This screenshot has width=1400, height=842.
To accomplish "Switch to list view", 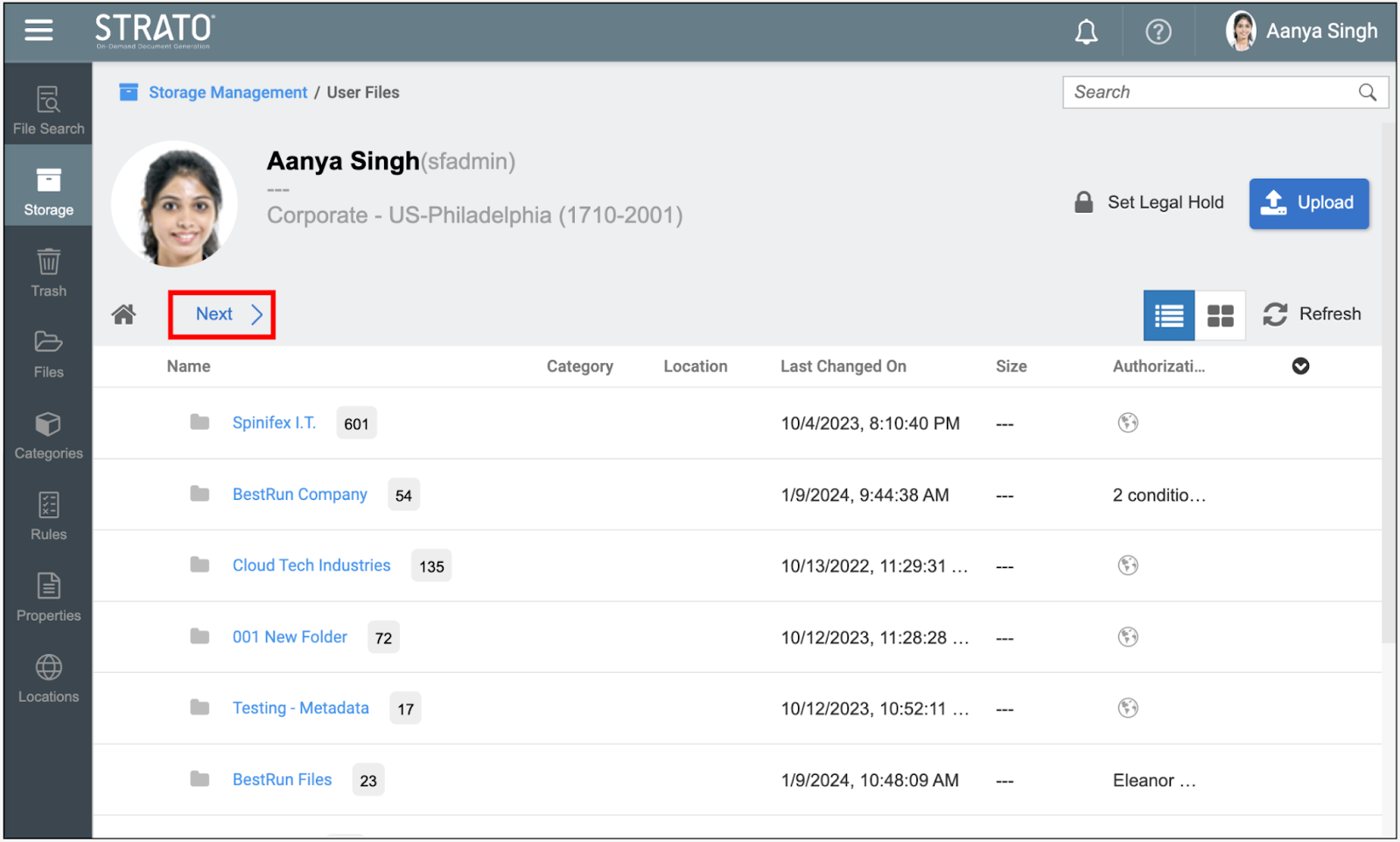I will 1168,315.
